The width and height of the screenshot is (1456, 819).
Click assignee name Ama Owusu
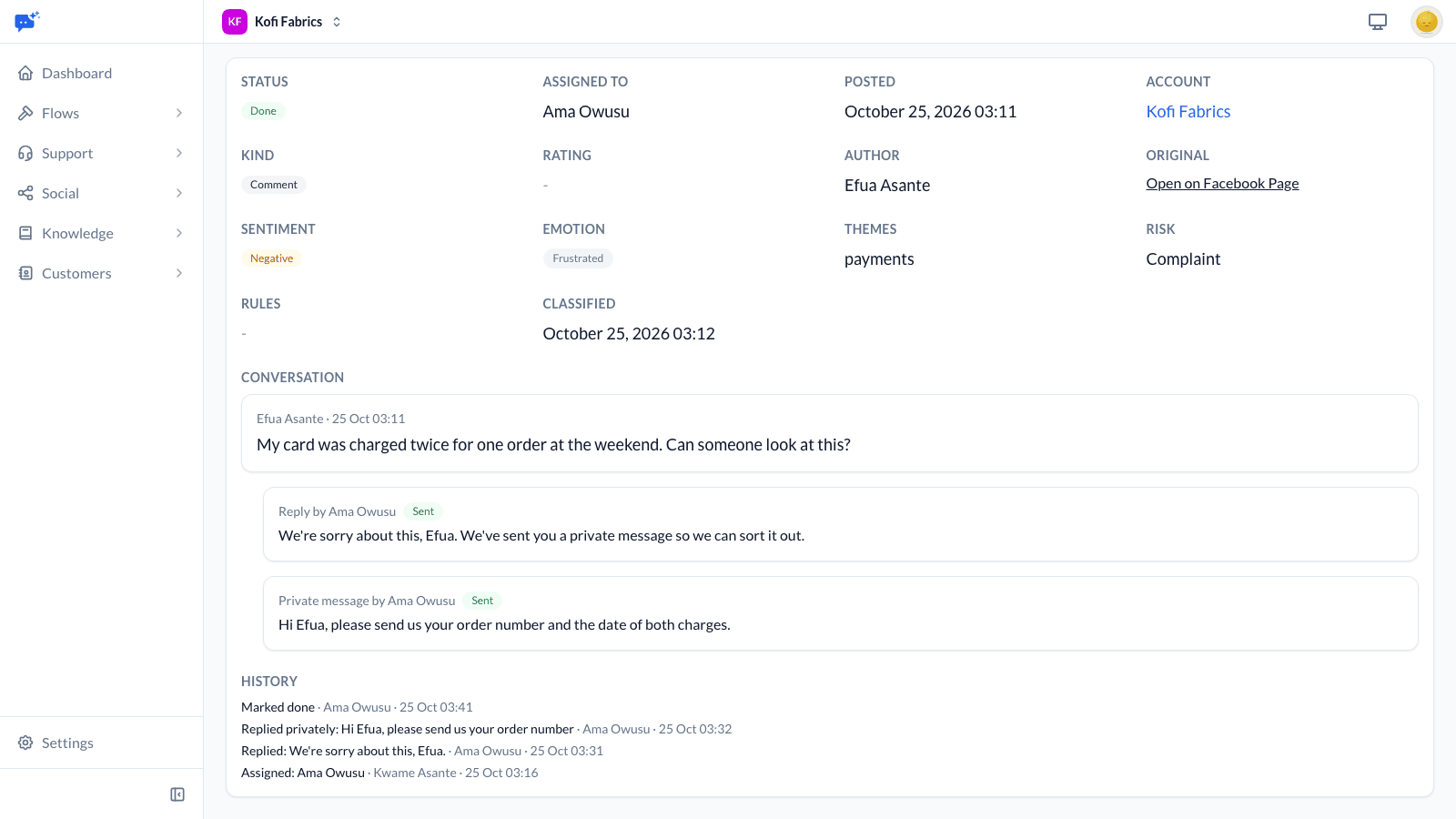[x=586, y=112]
